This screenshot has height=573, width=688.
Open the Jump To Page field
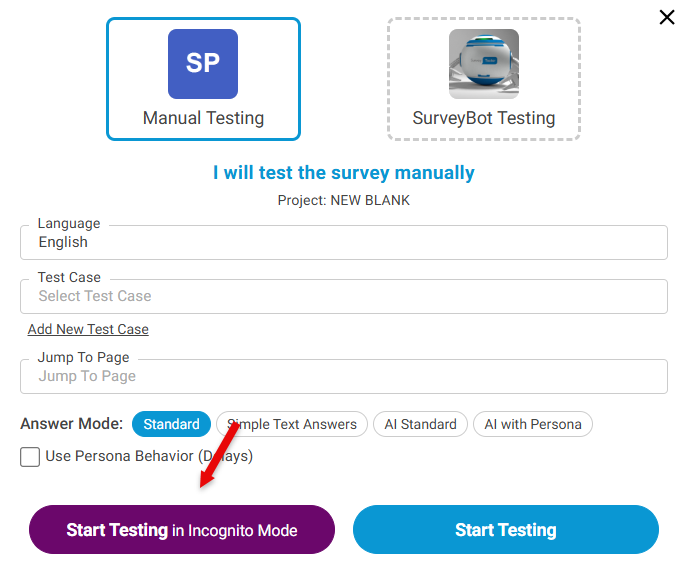(343, 376)
